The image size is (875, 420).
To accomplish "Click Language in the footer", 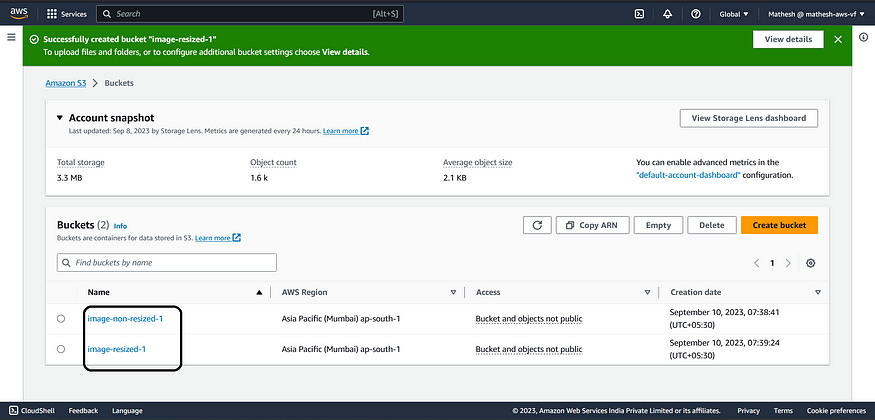I will click(127, 411).
